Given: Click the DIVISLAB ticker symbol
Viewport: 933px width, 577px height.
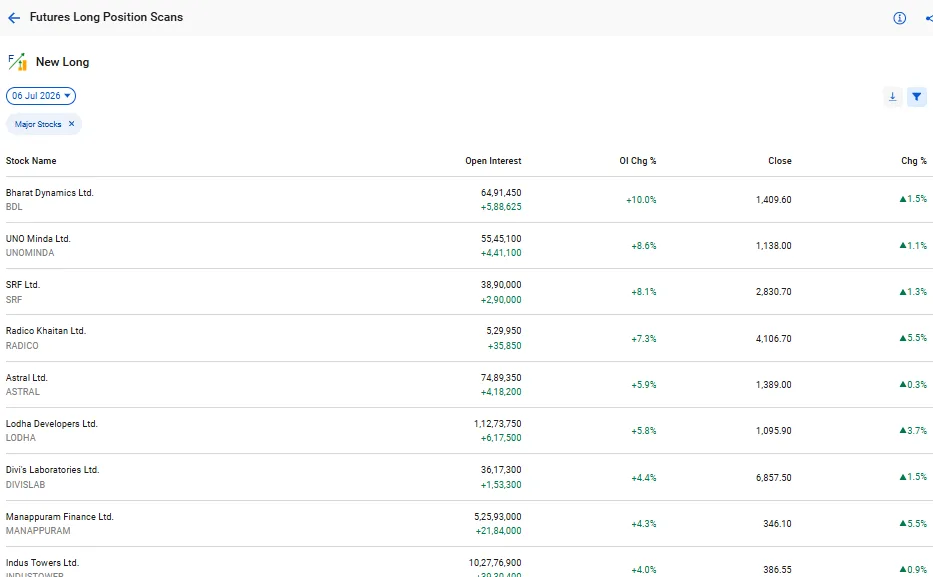Looking at the screenshot, I should point(25,485).
